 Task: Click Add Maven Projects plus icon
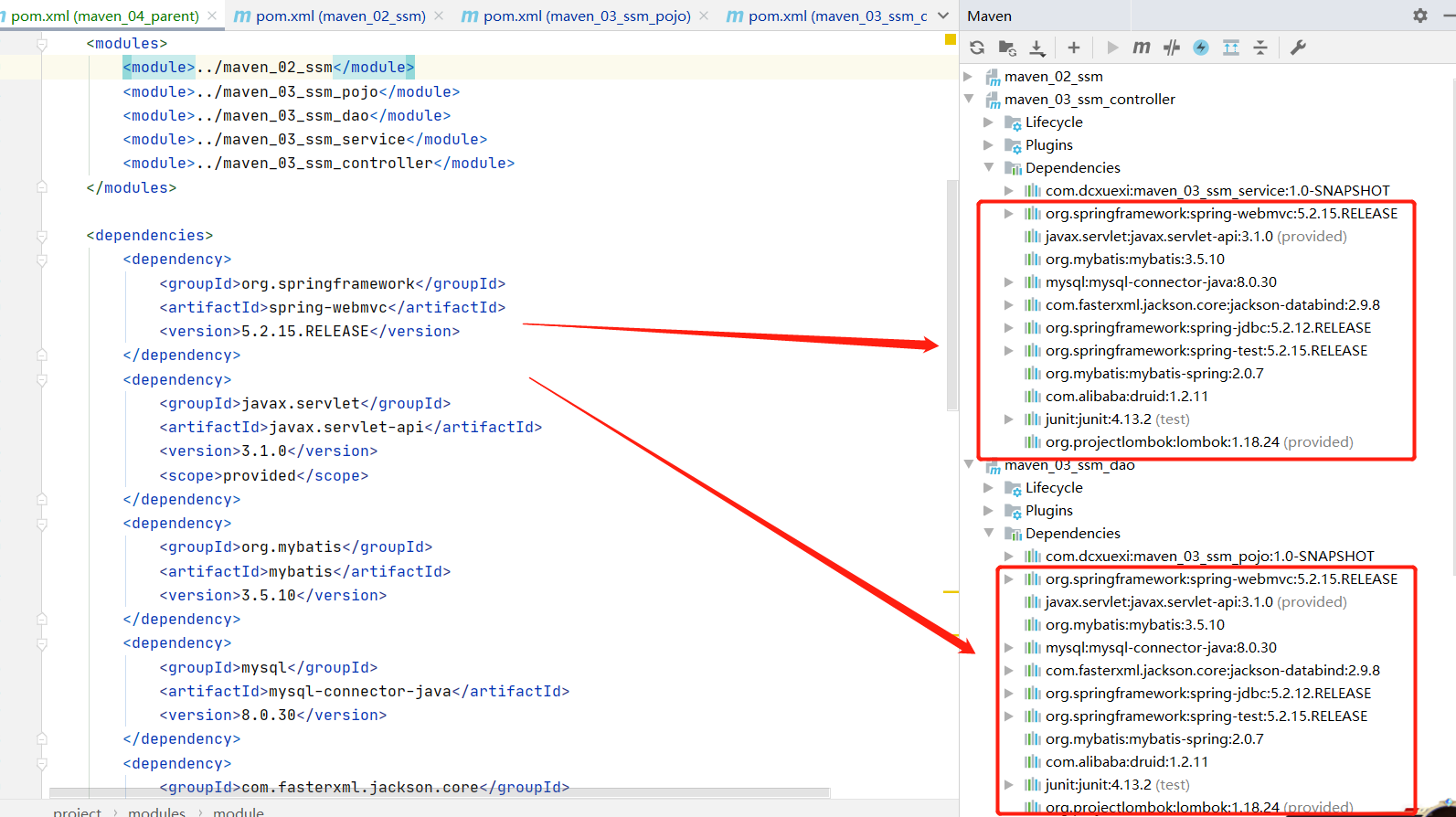(x=1074, y=48)
